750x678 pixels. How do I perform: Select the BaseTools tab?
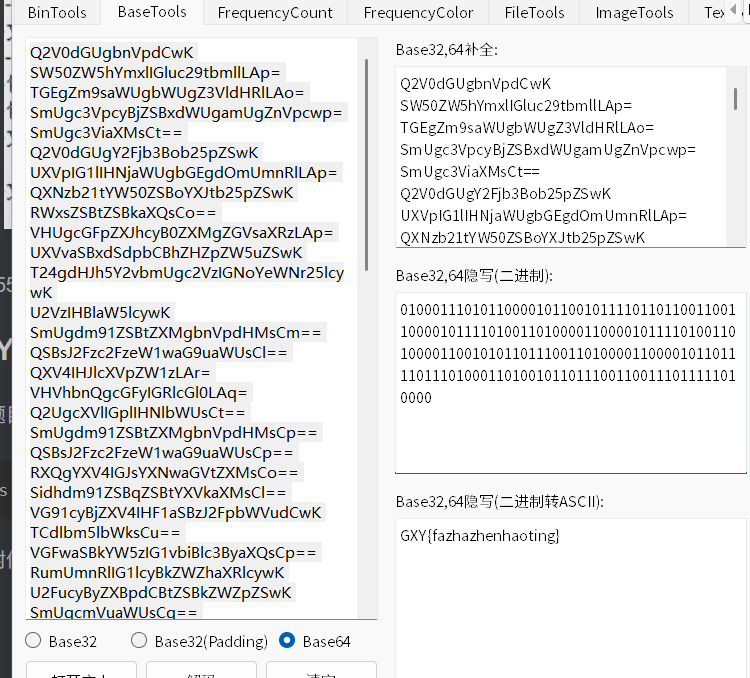pos(152,13)
